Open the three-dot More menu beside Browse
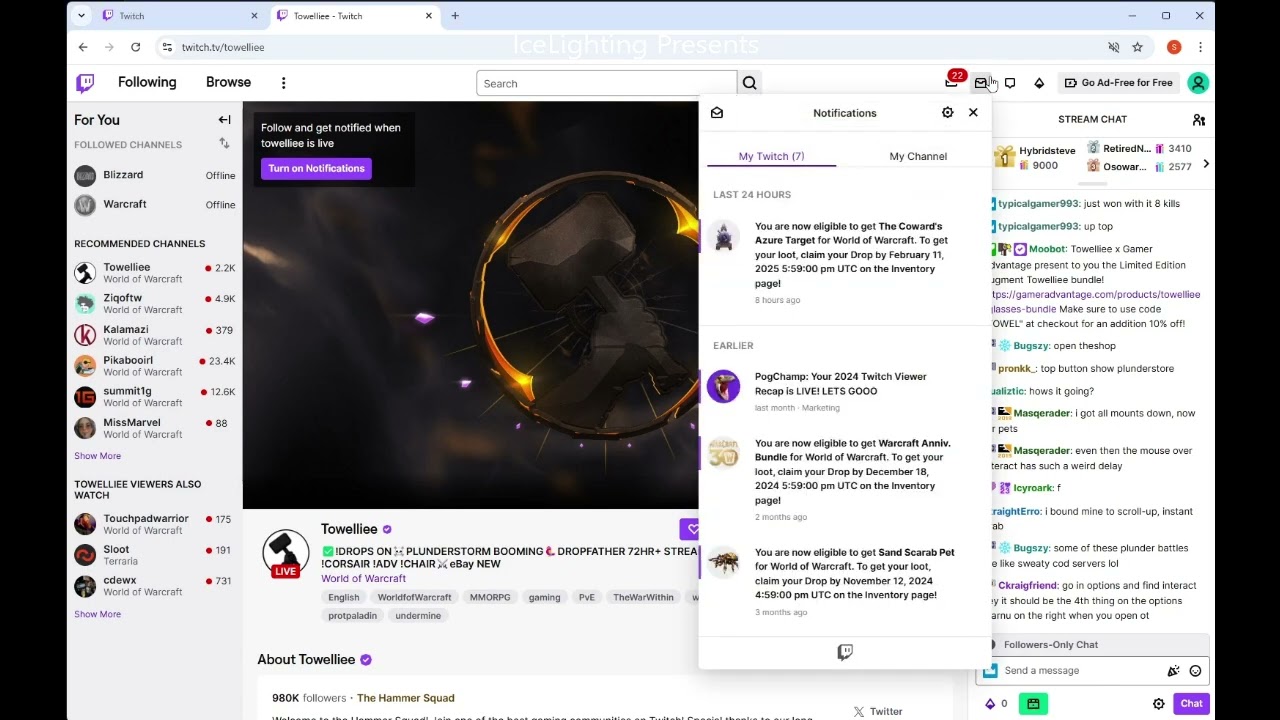1280x720 pixels. (283, 83)
